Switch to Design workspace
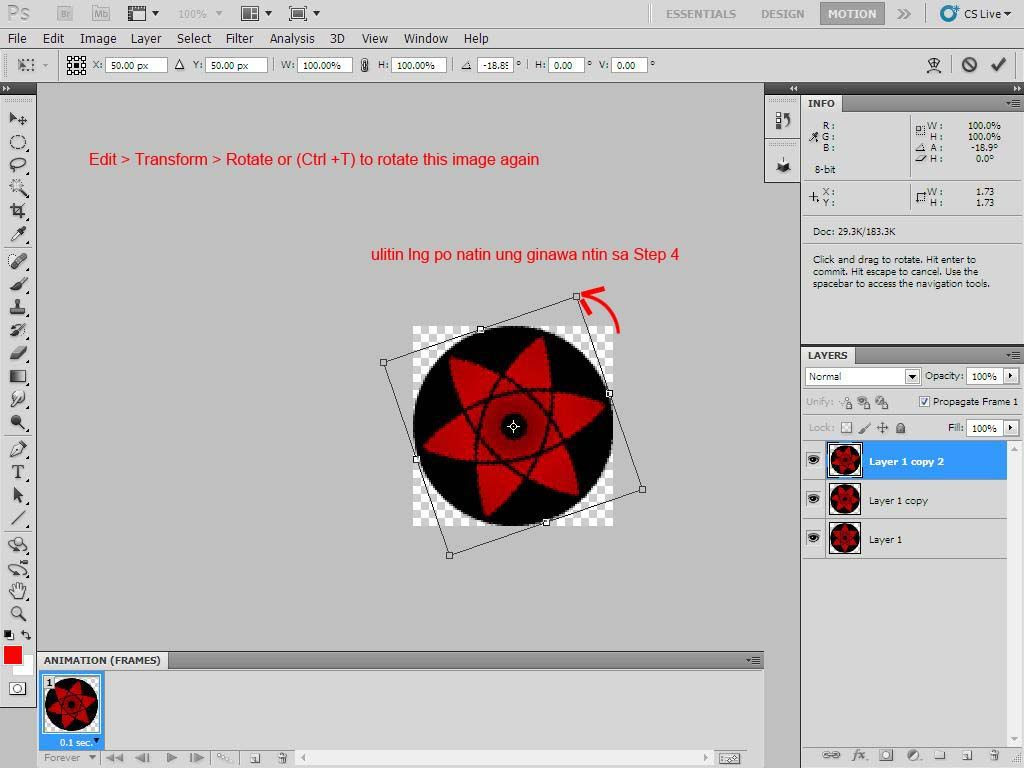1024x768 pixels. click(782, 14)
